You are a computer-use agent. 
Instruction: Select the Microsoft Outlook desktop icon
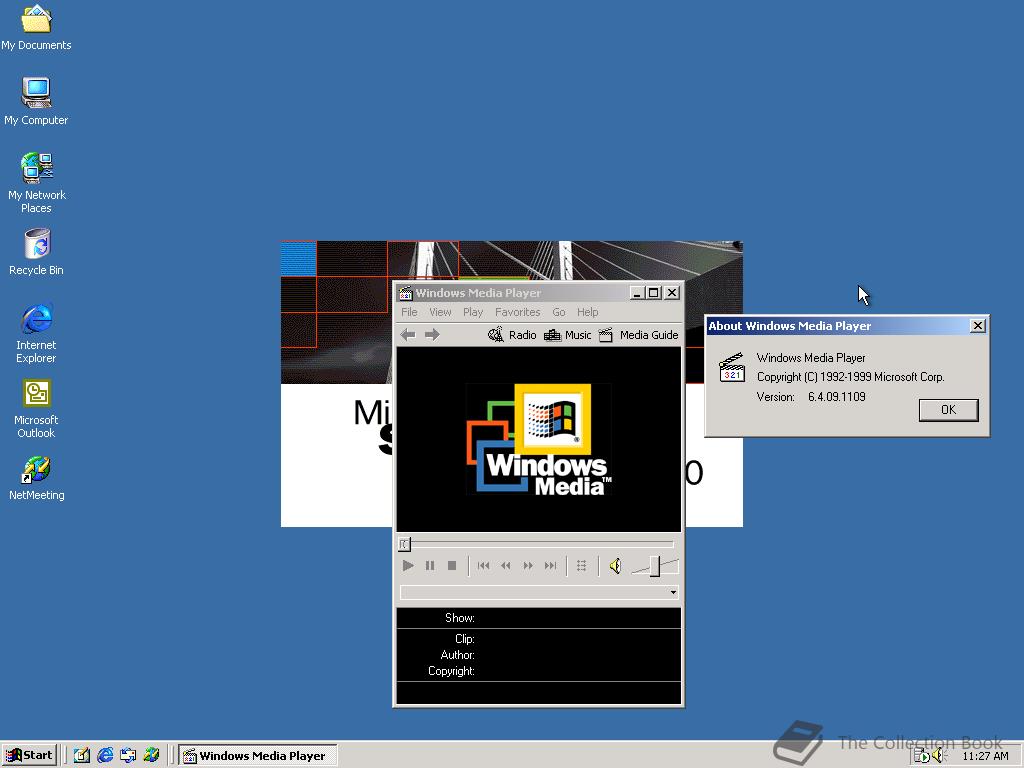click(x=37, y=409)
